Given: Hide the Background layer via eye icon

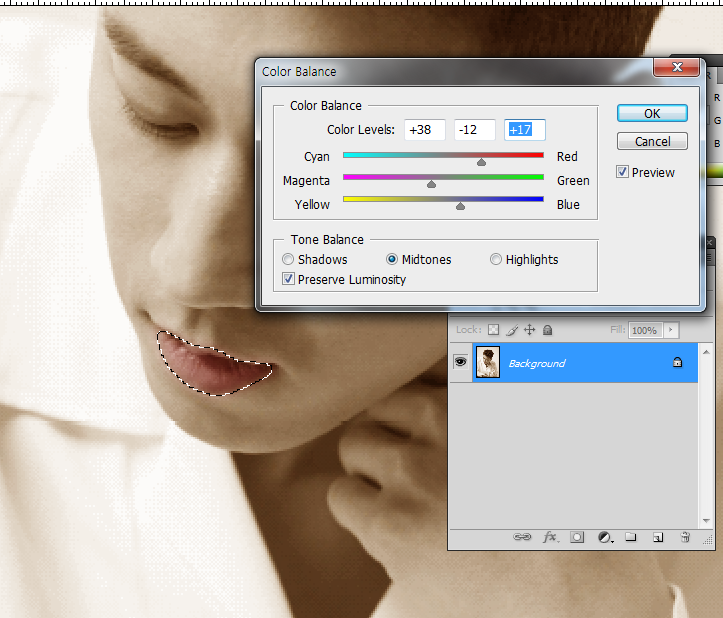Looking at the screenshot, I should (x=460, y=362).
